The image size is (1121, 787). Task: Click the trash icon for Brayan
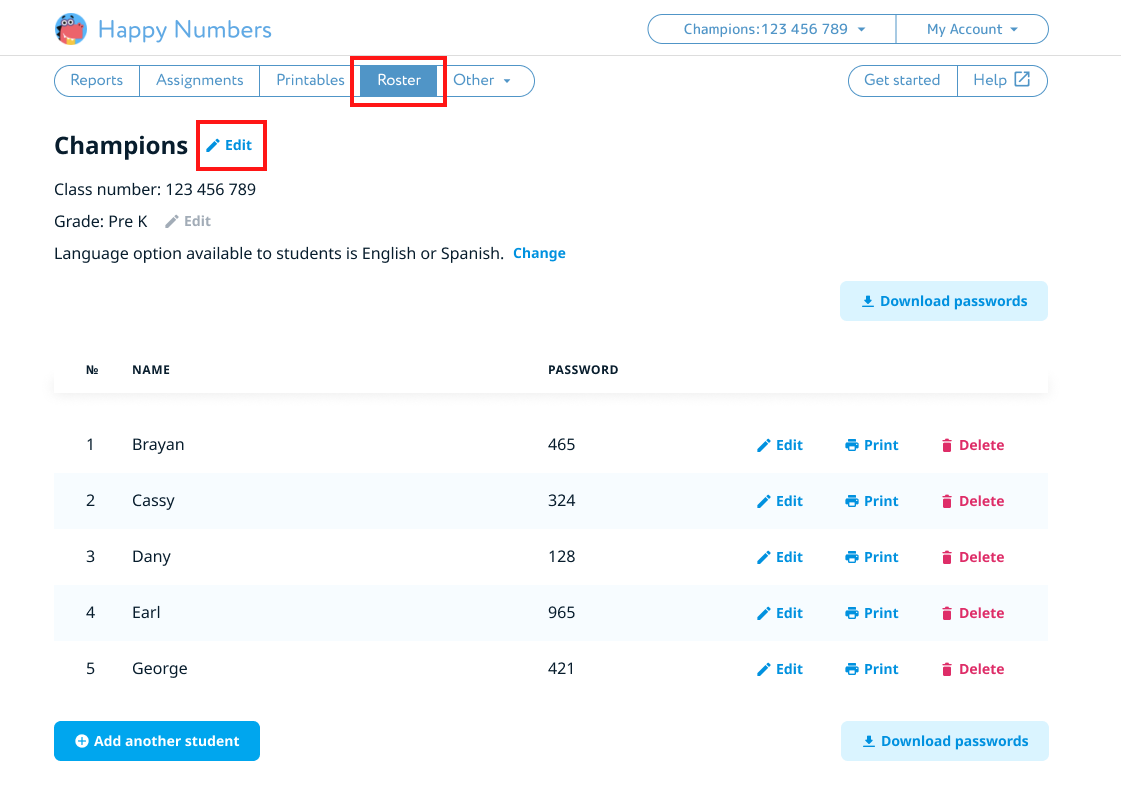[x=947, y=446]
